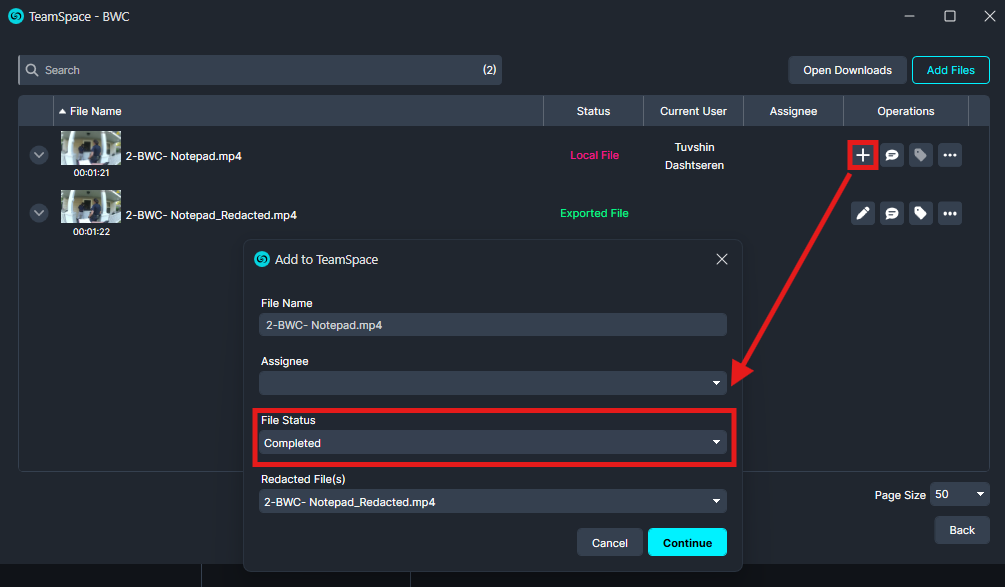The width and height of the screenshot is (1005, 587).
Task: Open the Redacted File(s) dropdown
Action: coord(492,502)
